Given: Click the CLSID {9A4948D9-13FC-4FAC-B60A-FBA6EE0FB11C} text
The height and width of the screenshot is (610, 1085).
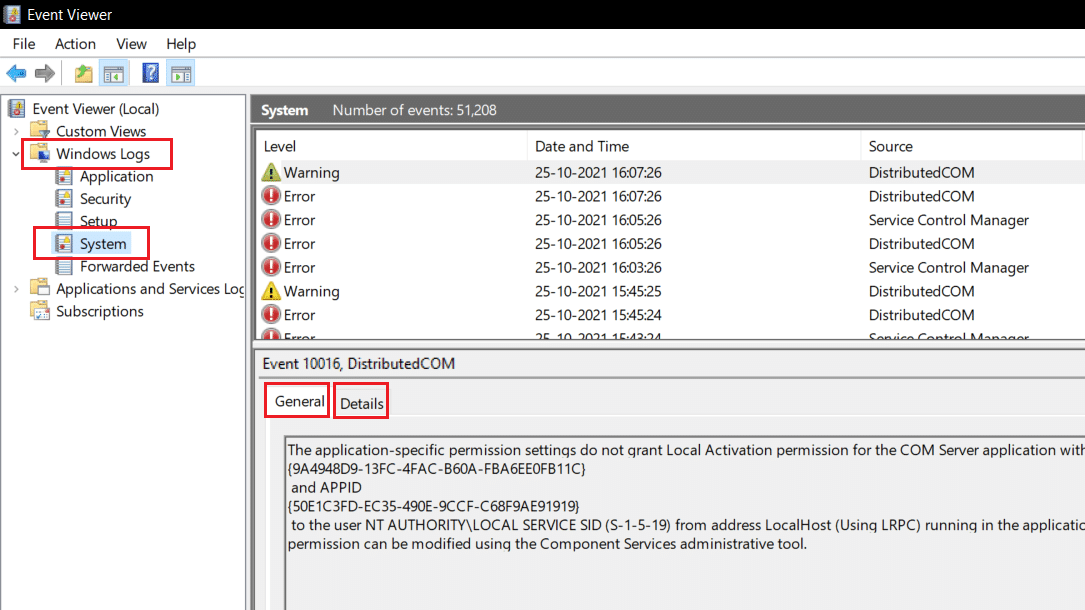Looking at the screenshot, I should (437, 468).
